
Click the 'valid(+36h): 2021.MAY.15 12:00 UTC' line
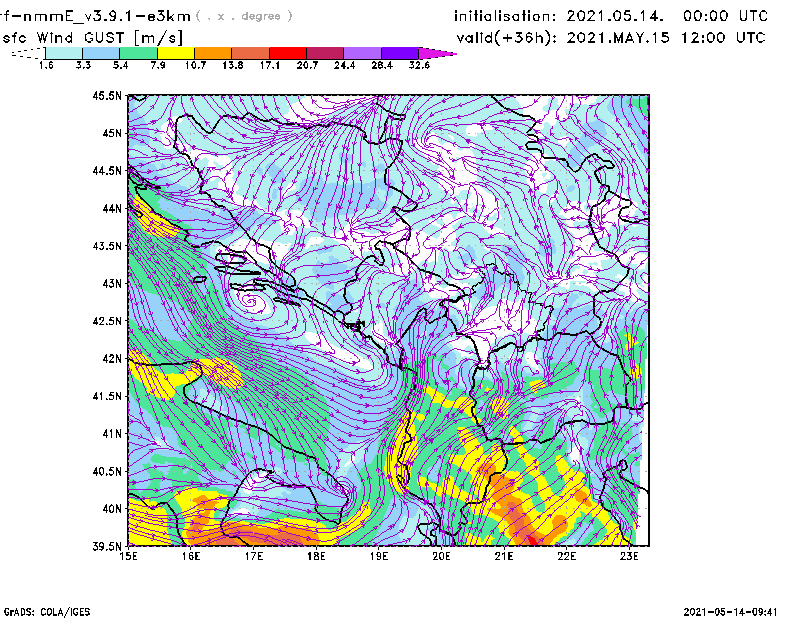[611, 38]
